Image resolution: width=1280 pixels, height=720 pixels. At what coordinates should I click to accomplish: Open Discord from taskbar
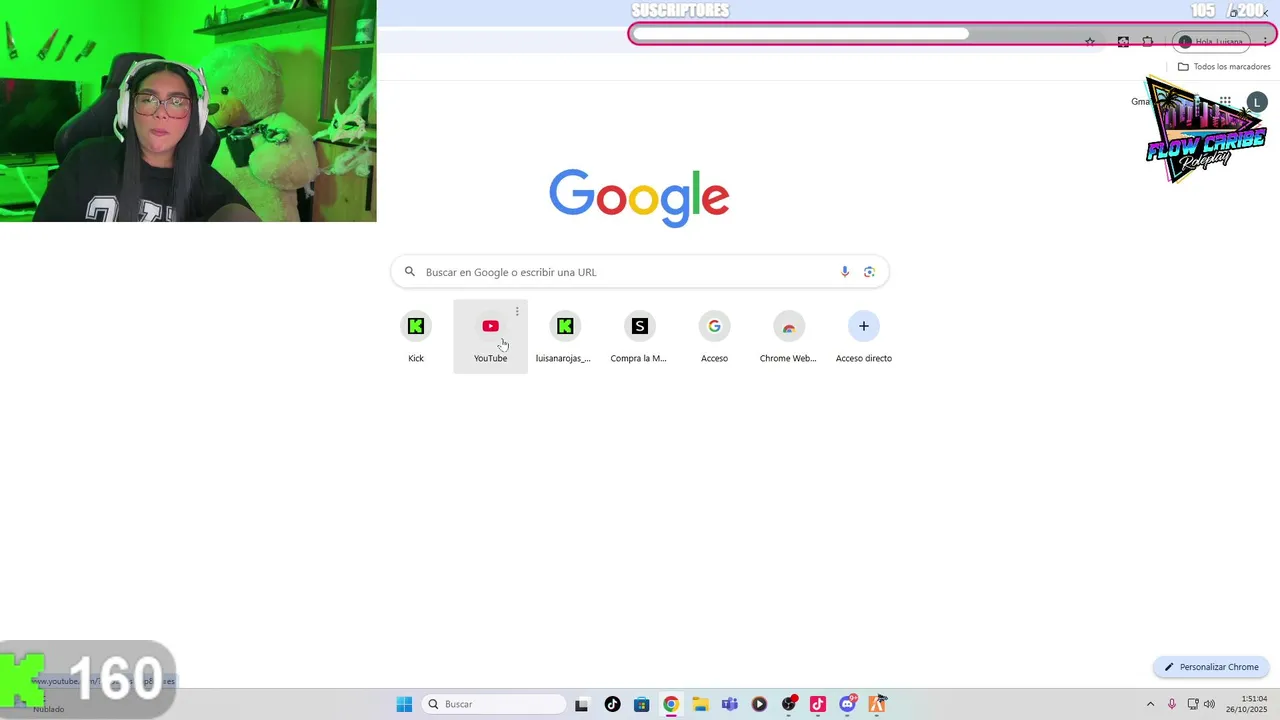tap(848, 704)
